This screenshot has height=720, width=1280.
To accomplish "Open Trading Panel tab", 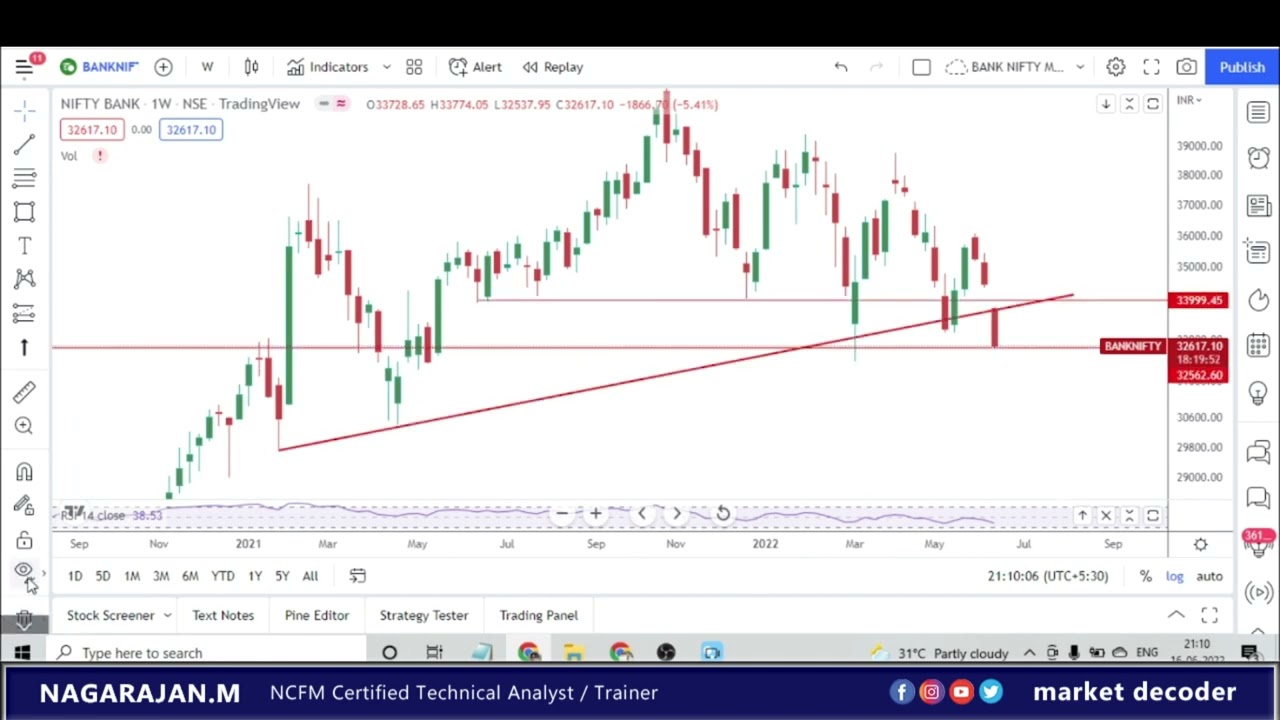I will pos(538,615).
